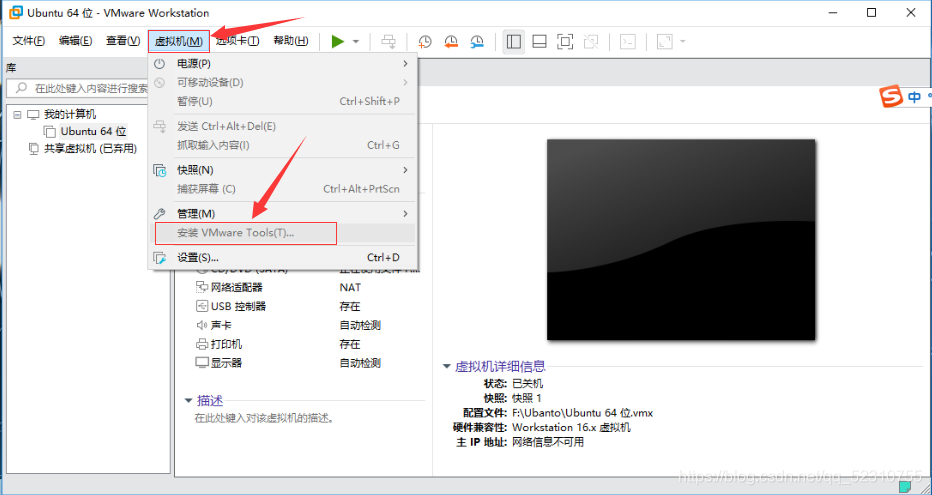Toggle the thumbnail bar view icon
932x495 pixels.
coord(539,42)
